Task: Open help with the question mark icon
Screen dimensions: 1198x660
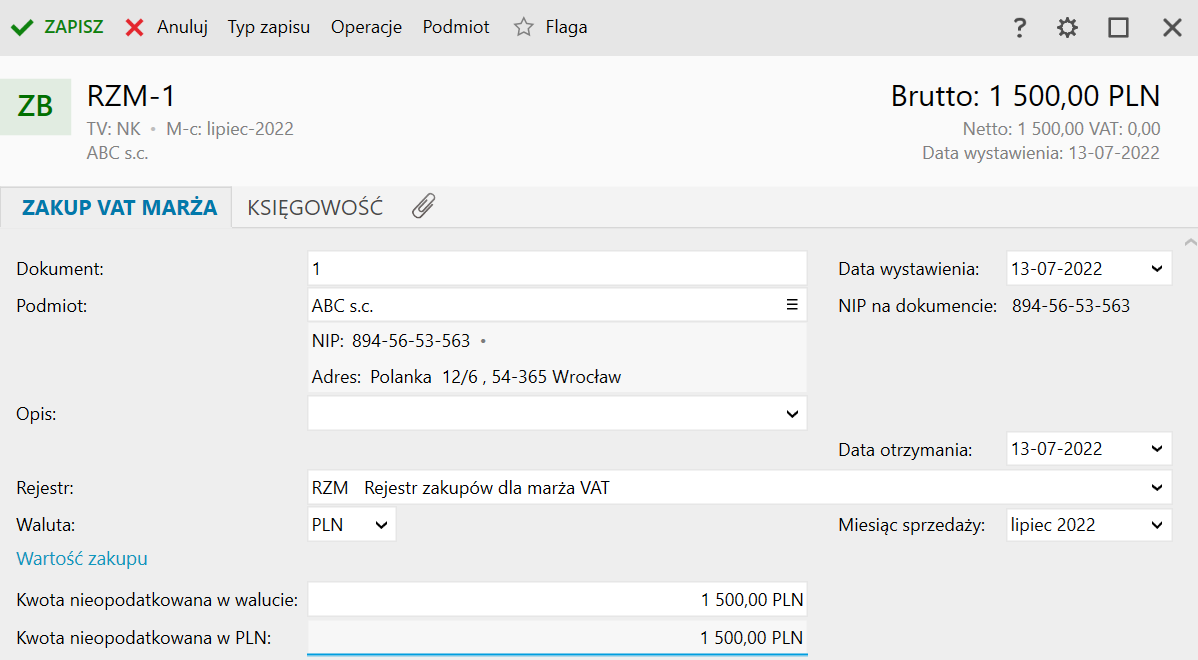Action: point(1019,28)
